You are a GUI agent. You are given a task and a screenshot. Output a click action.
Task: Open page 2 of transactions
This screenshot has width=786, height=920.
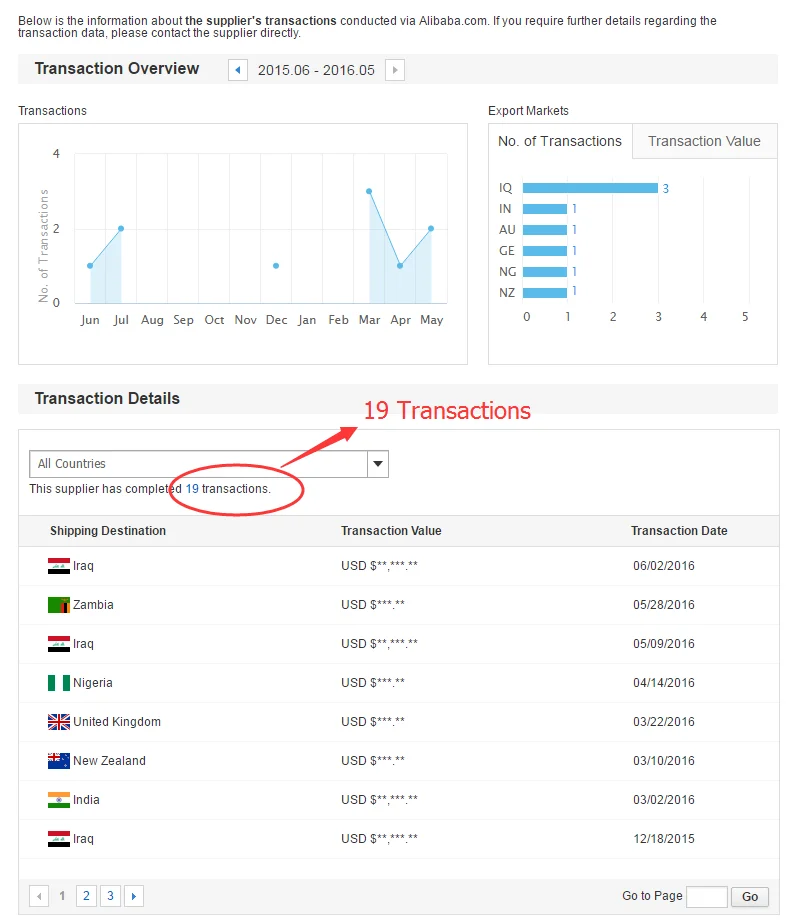pyautogui.click(x=87, y=896)
